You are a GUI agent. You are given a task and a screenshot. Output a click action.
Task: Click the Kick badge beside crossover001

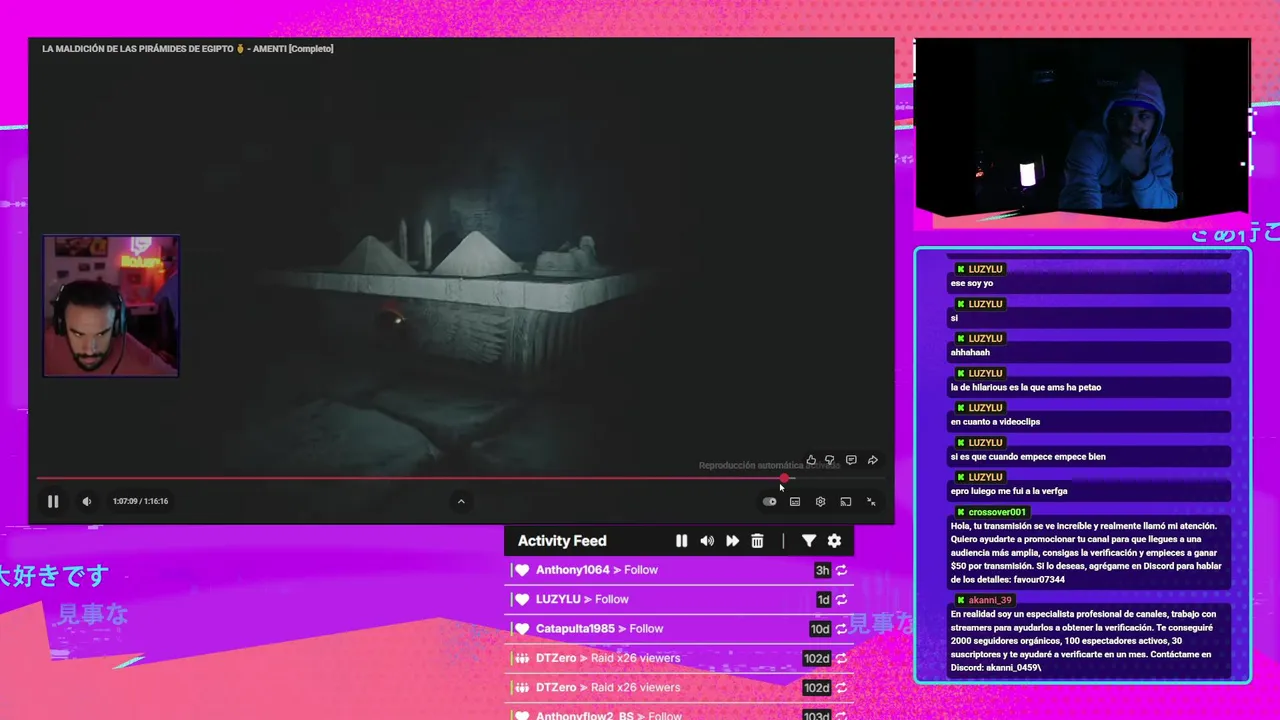(x=961, y=512)
